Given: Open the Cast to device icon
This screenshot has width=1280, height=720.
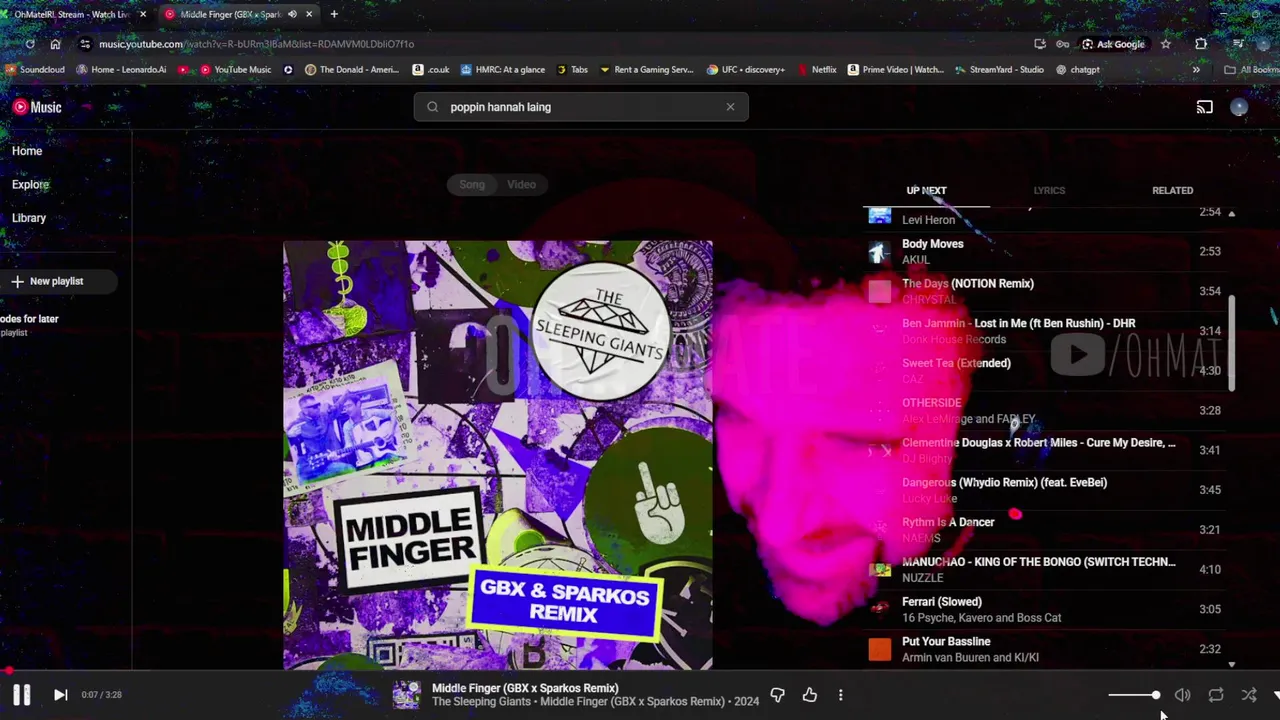Looking at the screenshot, I should click(1204, 107).
